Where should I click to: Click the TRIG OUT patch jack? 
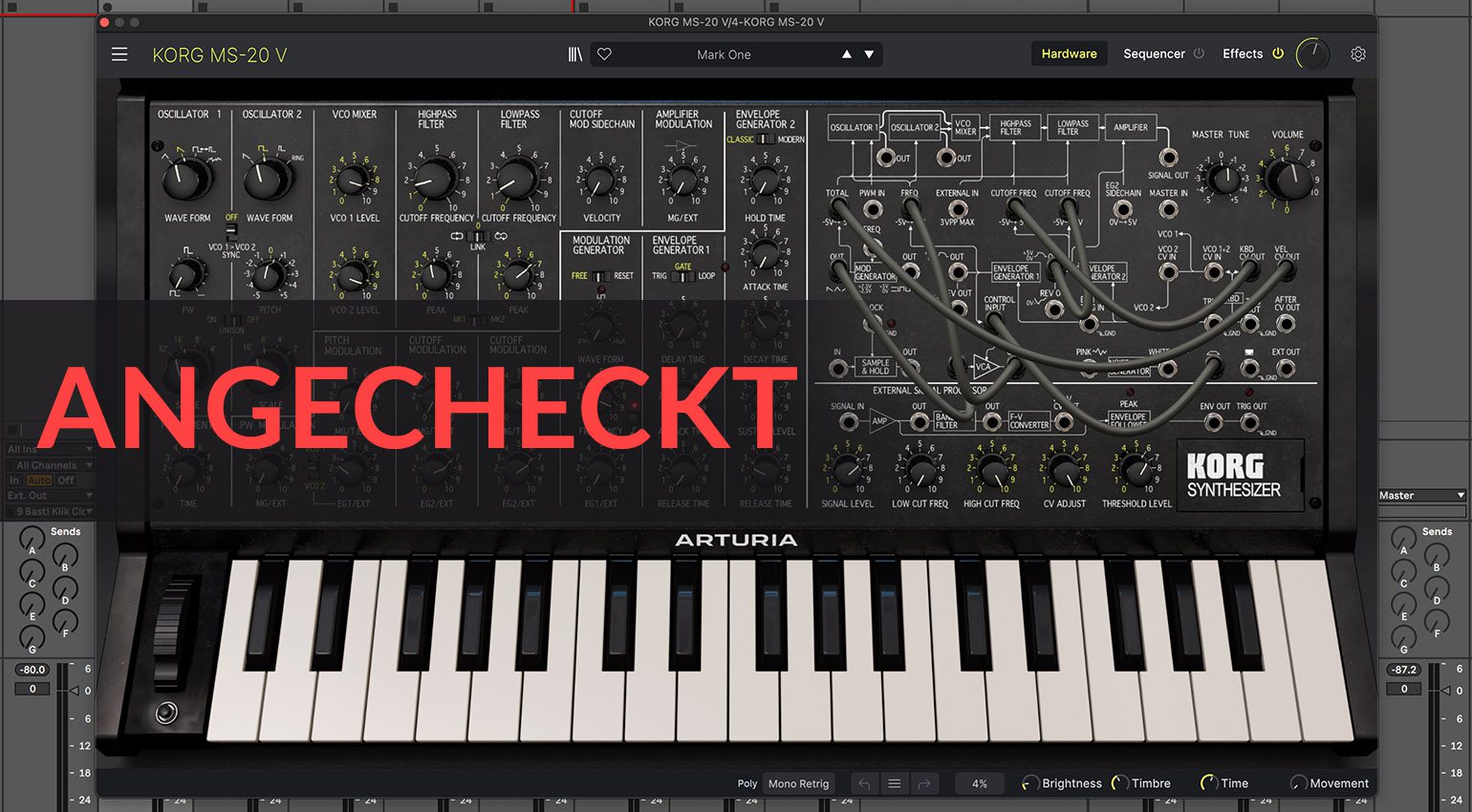pyautogui.click(x=1251, y=421)
